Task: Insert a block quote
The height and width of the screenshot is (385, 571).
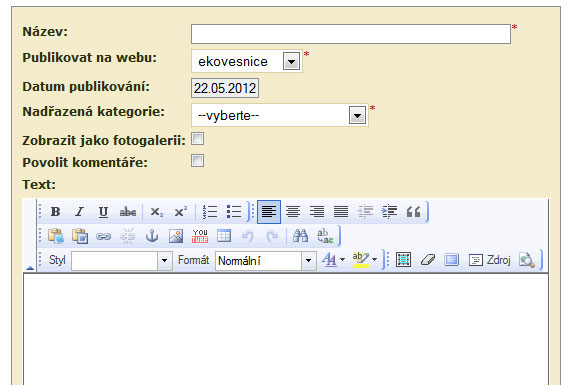Action: click(x=413, y=212)
